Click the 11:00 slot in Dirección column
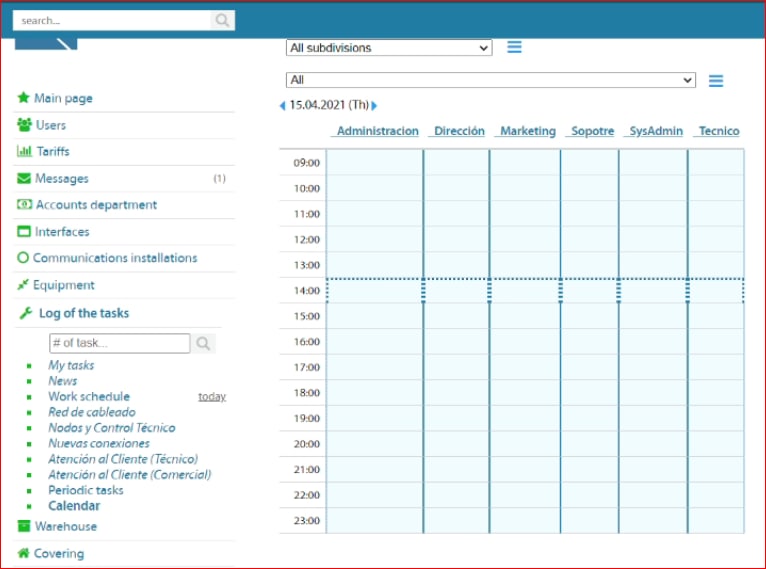This screenshot has height=569, width=766. tap(456, 214)
